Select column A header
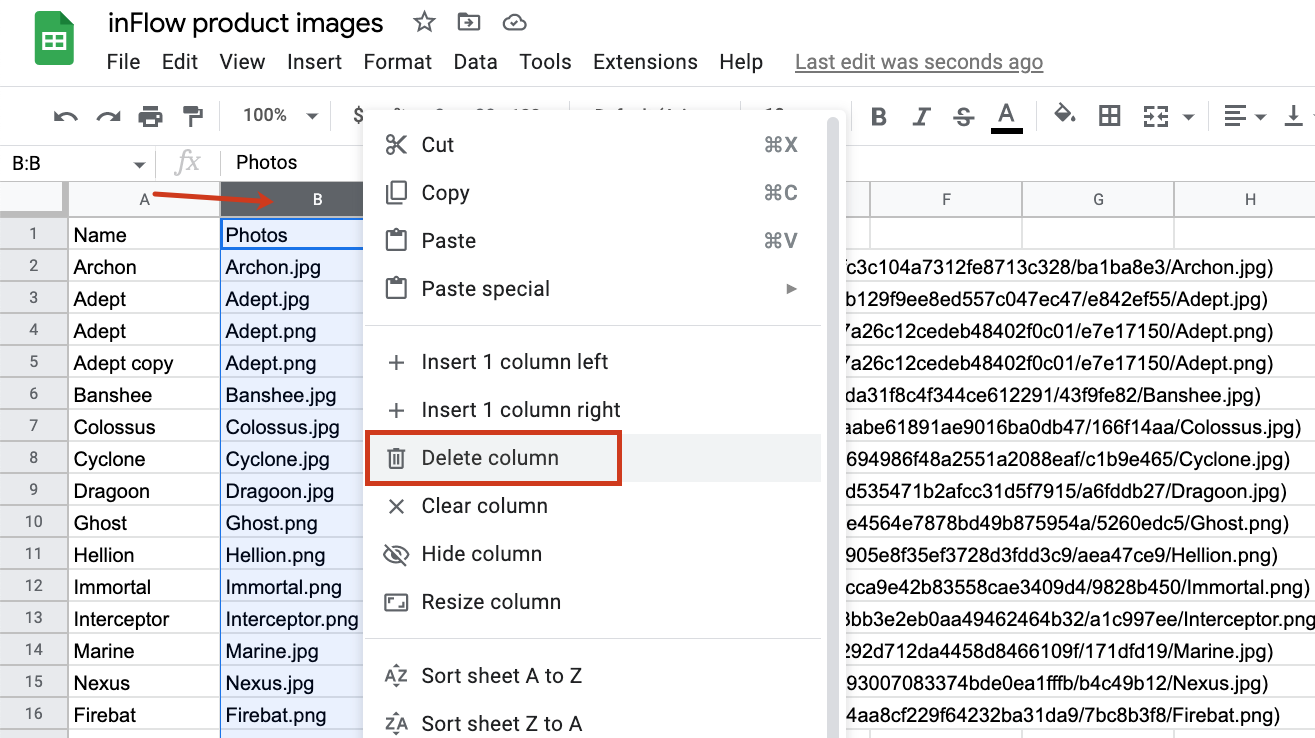Image resolution: width=1315 pixels, height=738 pixels. [144, 200]
